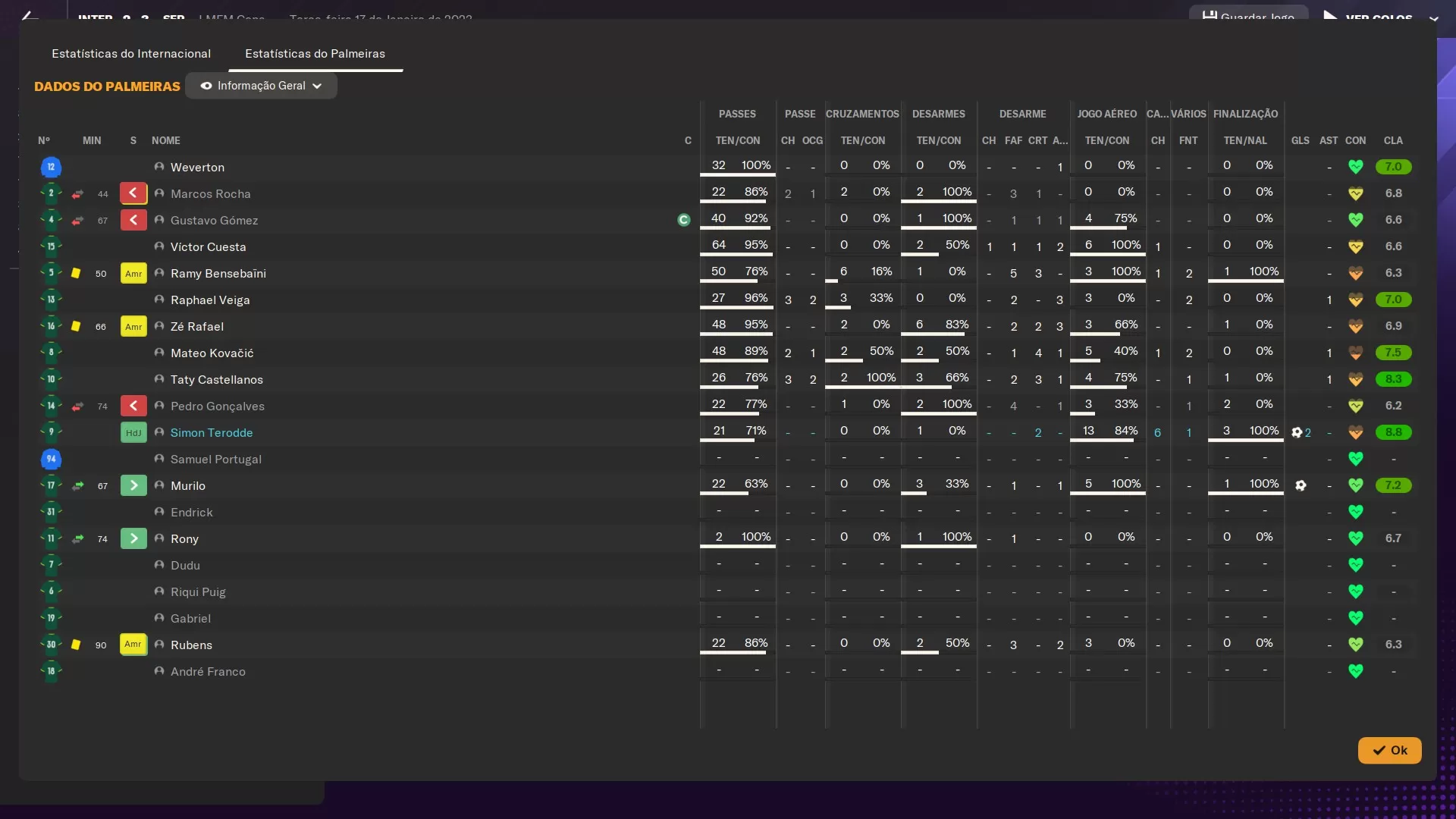Click the yellow card icon beside Zé Rafael's number

(76, 326)
